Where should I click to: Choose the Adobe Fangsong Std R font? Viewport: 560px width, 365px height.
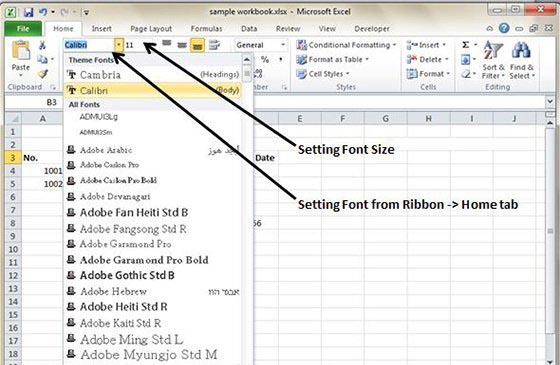coord(153,229)
